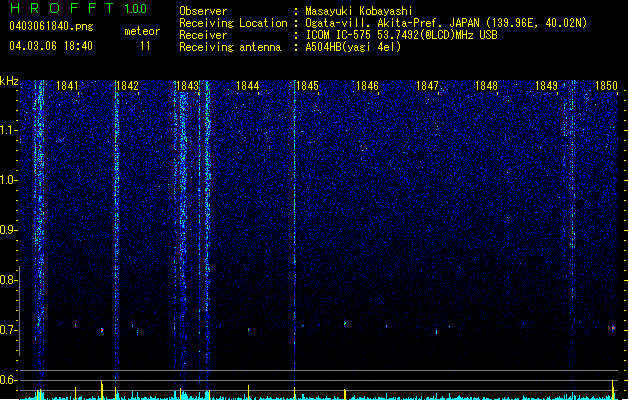629x400 pixels.
Task: Click the 1850 time marker
Action: tap(607, 86)
